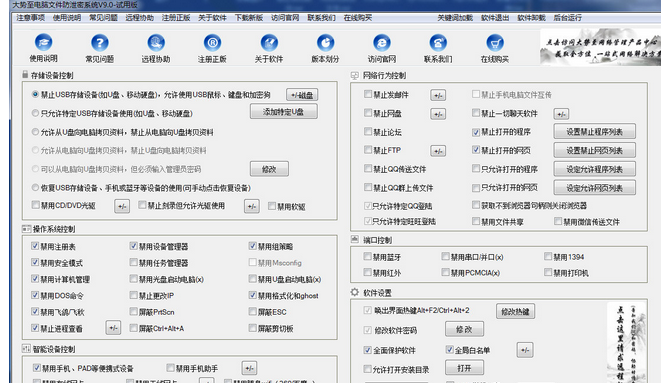This screenshot has width=661, height=383.
Task: Click the 设置禁止程序列表 button
Action: 594,132
